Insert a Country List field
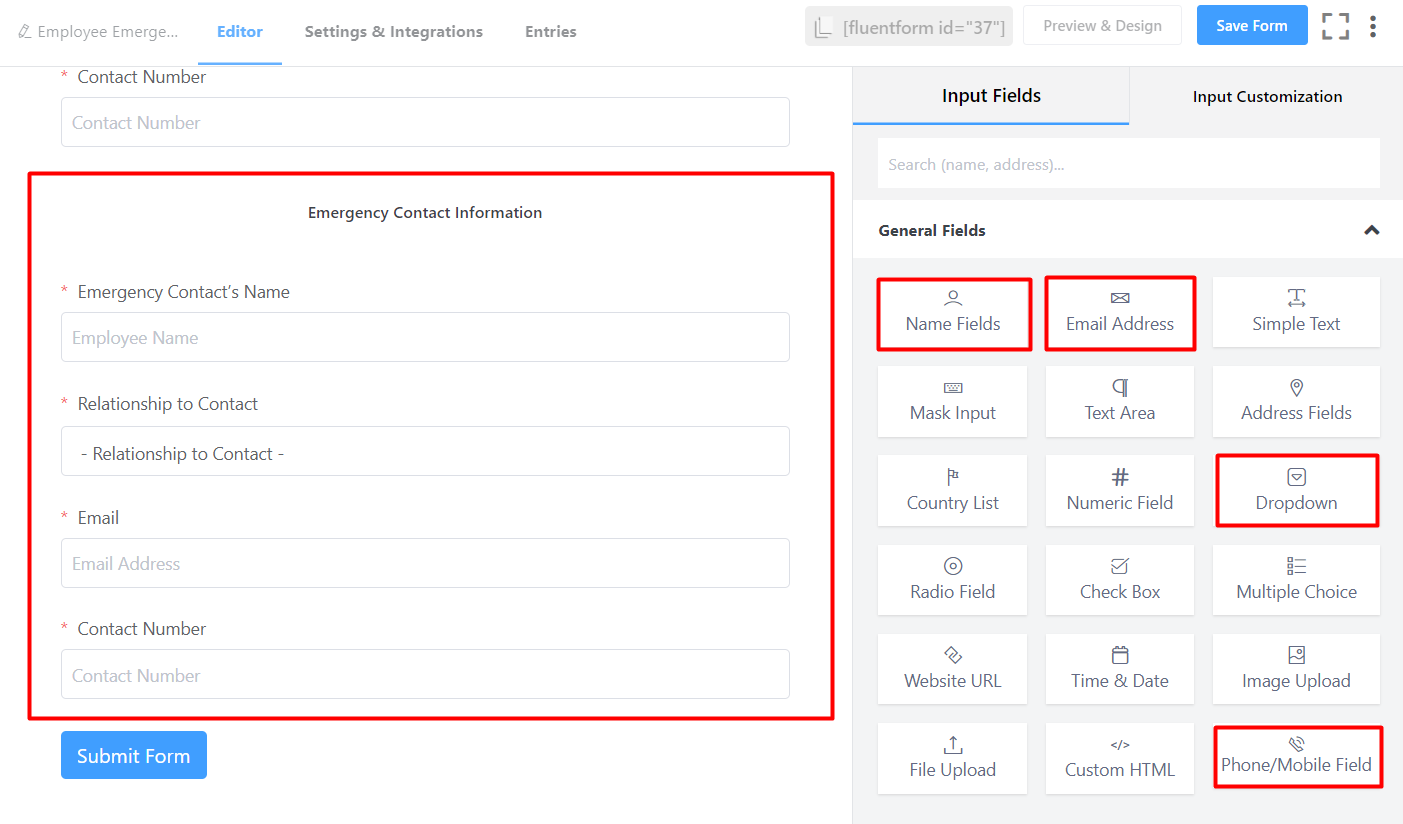Screen dimensions: 1403x824 pyautogui.click(x=952, y=491)
